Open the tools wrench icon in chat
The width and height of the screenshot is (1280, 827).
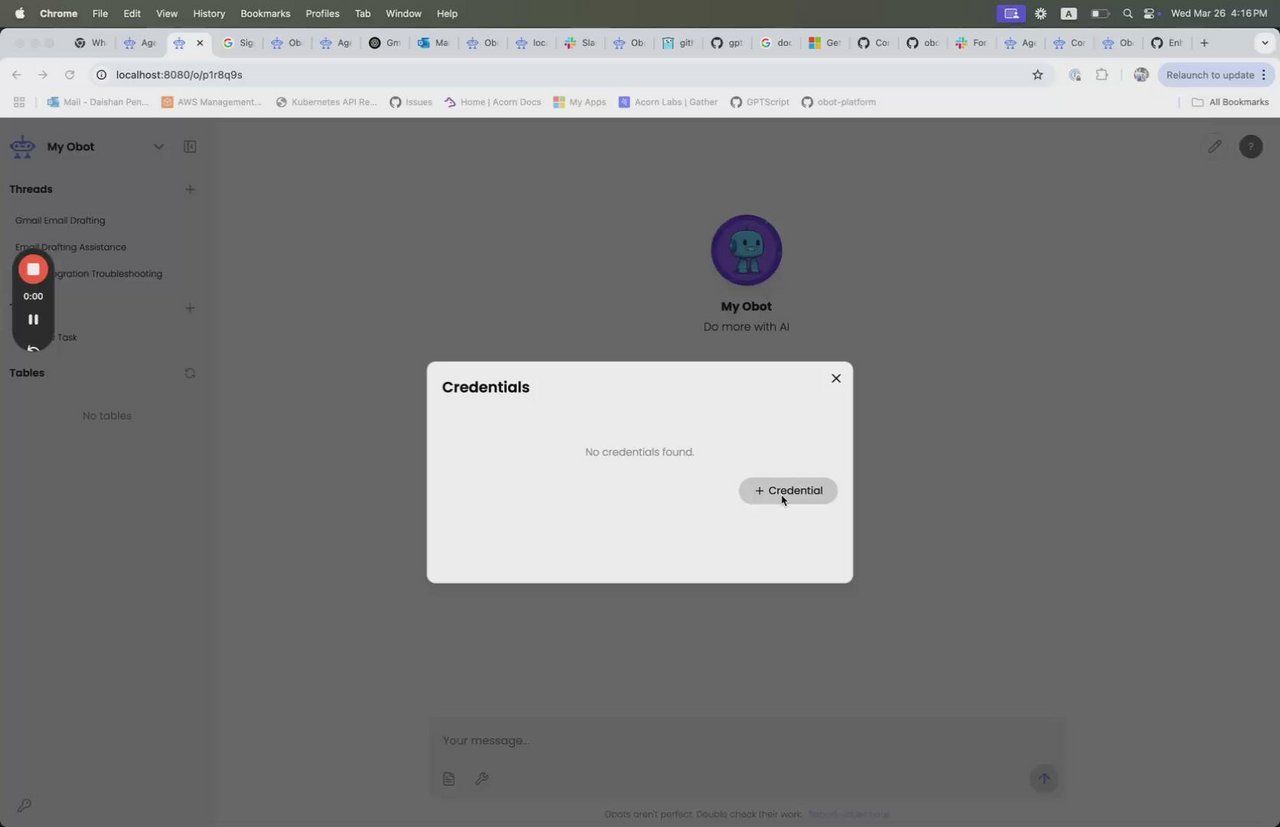click(481, 779)
